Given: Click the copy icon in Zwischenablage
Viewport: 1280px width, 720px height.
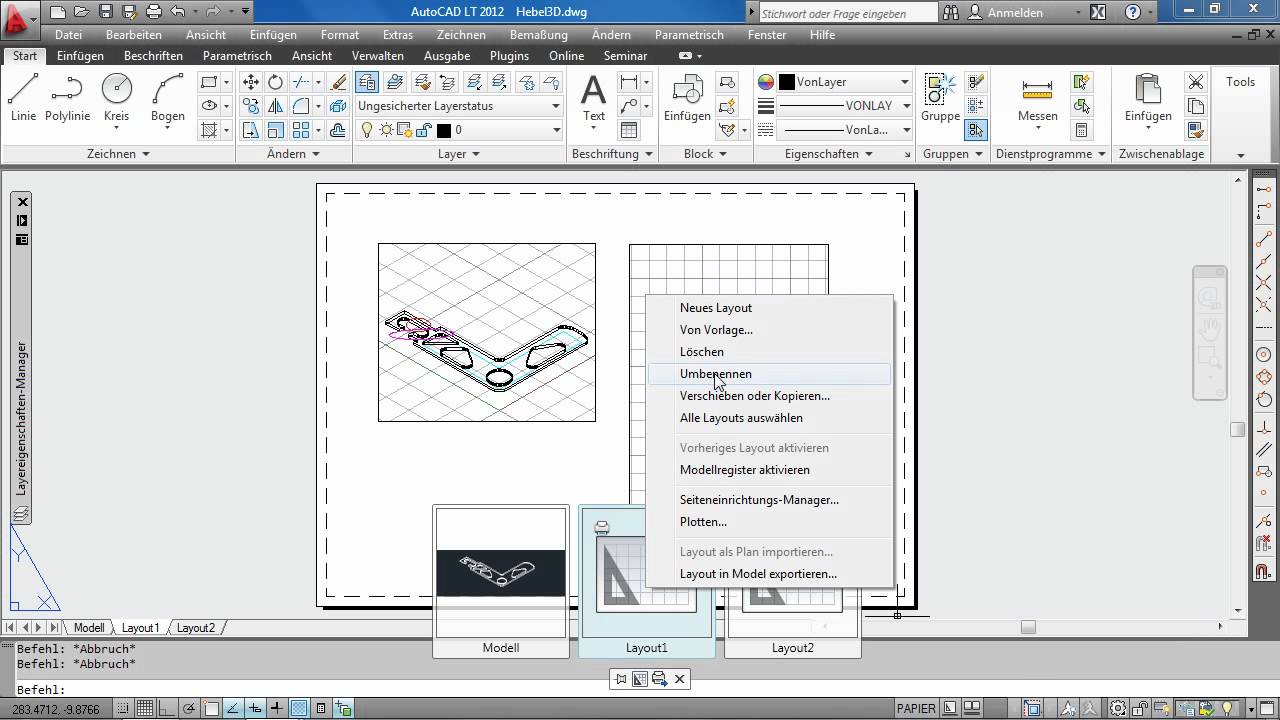Looking at the screenshot, I should (1195, 106).
